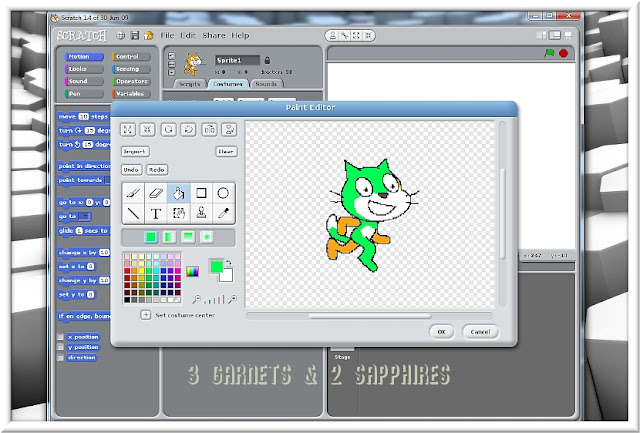Click the share project icon beside the save icon

[x=149, y=36]
